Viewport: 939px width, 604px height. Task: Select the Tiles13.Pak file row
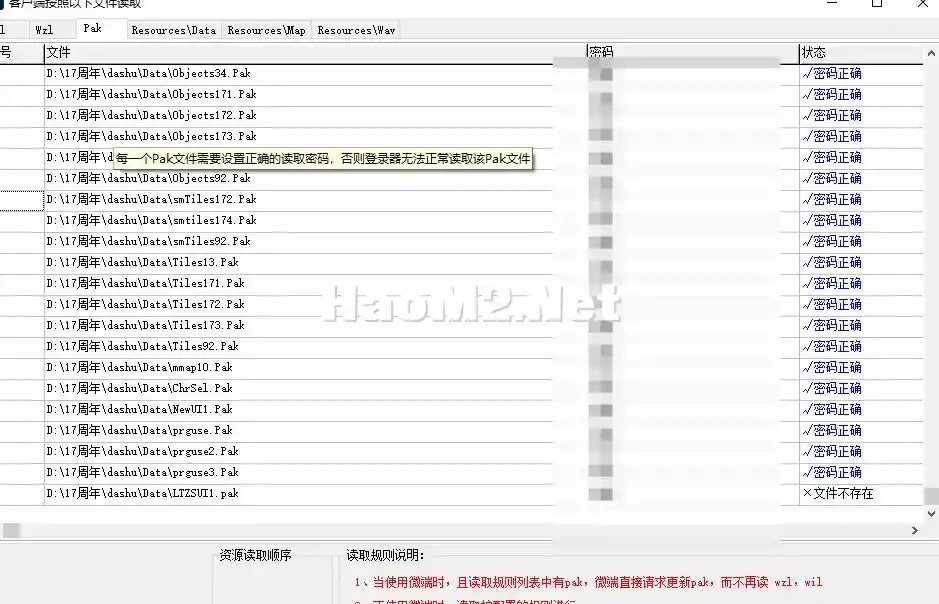[461, 262]
